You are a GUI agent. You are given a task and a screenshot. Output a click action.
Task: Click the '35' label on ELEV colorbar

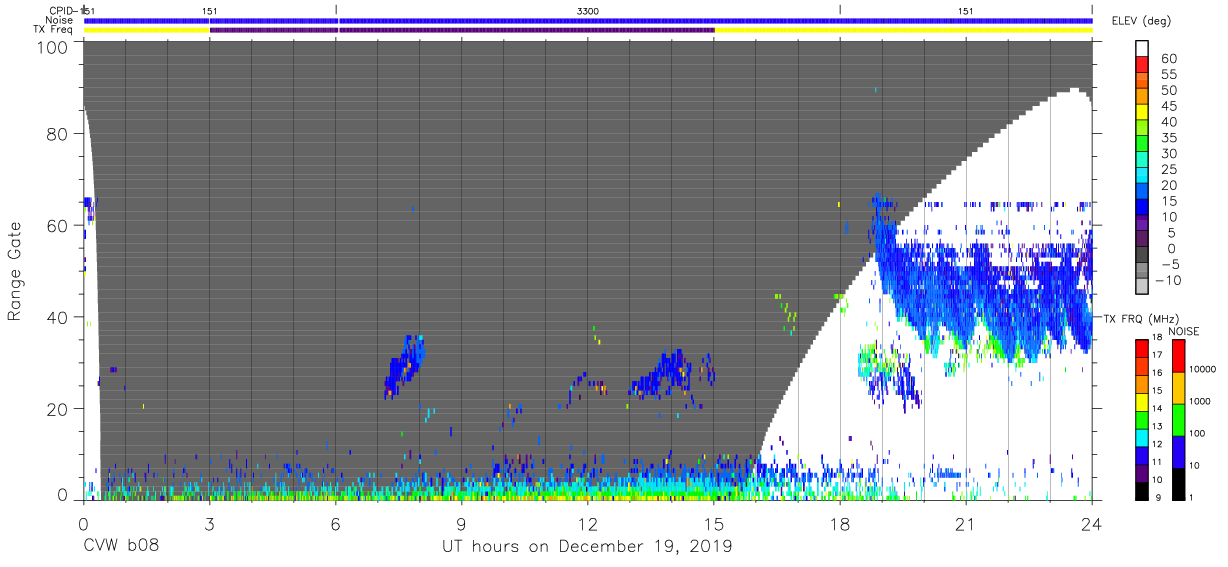[x=1167, y=138]
